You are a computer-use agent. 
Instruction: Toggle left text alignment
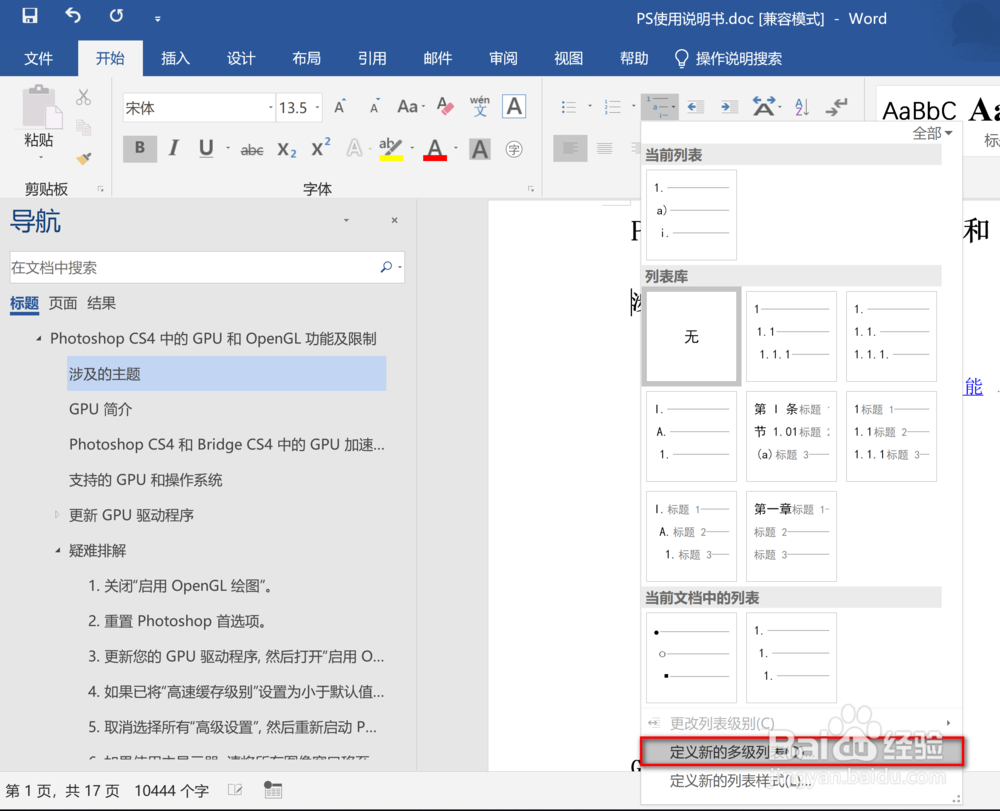point(570,149)
